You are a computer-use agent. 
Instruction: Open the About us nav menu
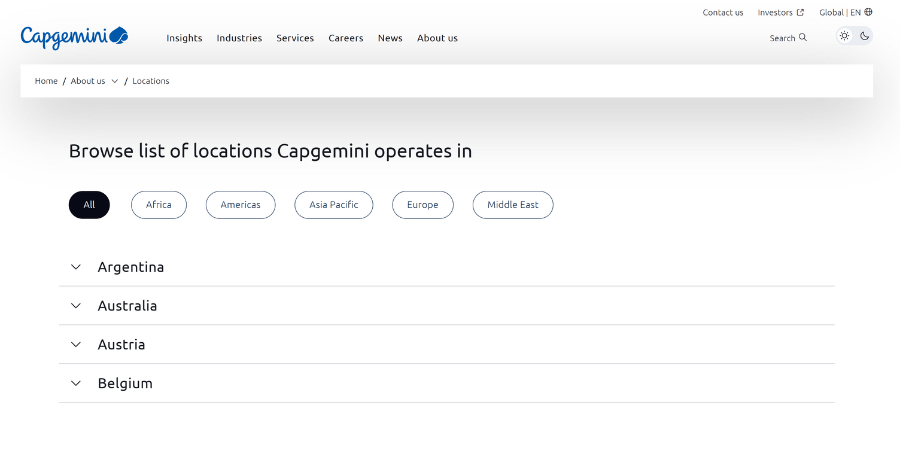coord(437,38)
